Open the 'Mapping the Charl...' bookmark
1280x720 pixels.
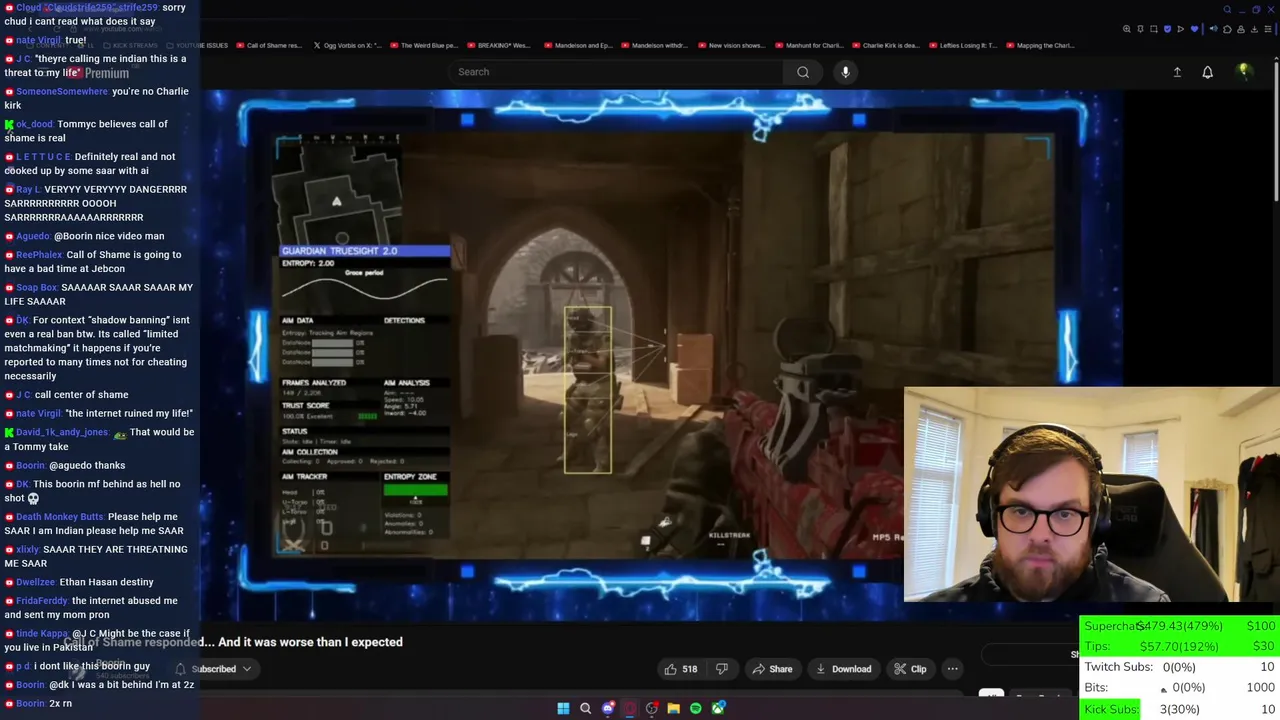(1040, 46)
